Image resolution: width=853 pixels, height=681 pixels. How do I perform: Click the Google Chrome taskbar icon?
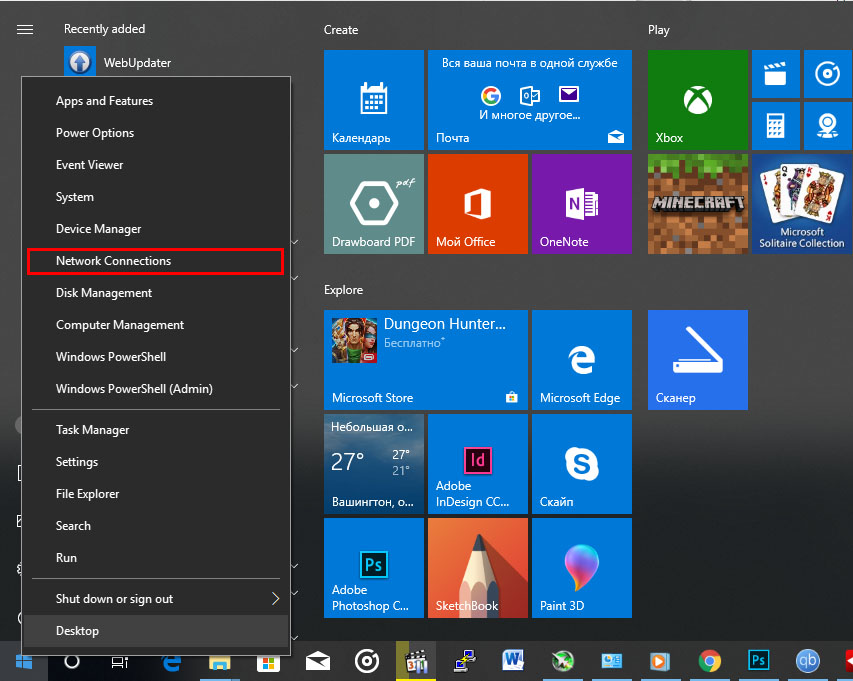click(x=710, y=662)
